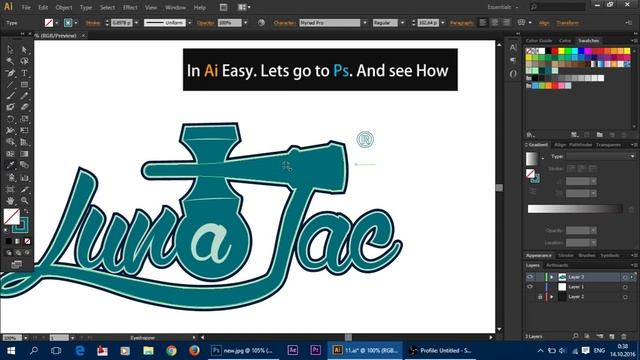Click the toolbox fill color box
Image resolution: width=640 pixels, height=360 pixels.
[x=11, y=216]
